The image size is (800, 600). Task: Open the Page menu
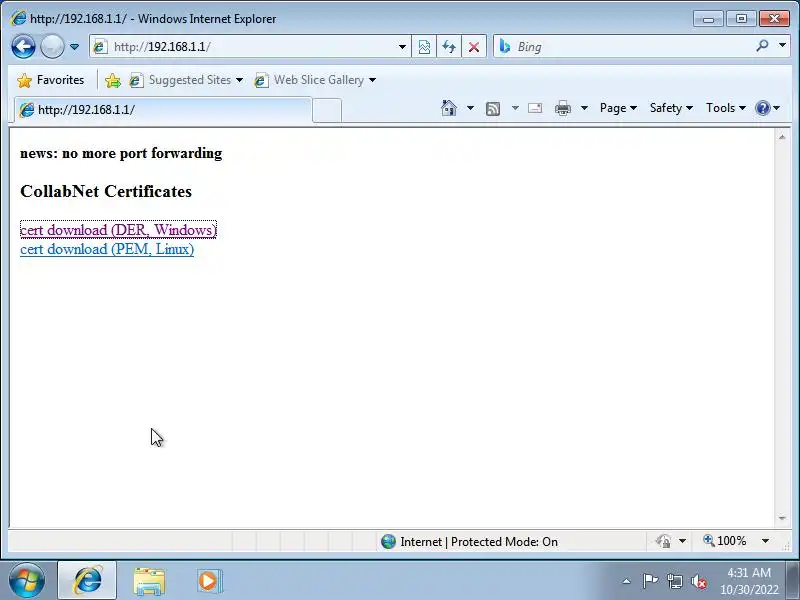tap(618, 108)
